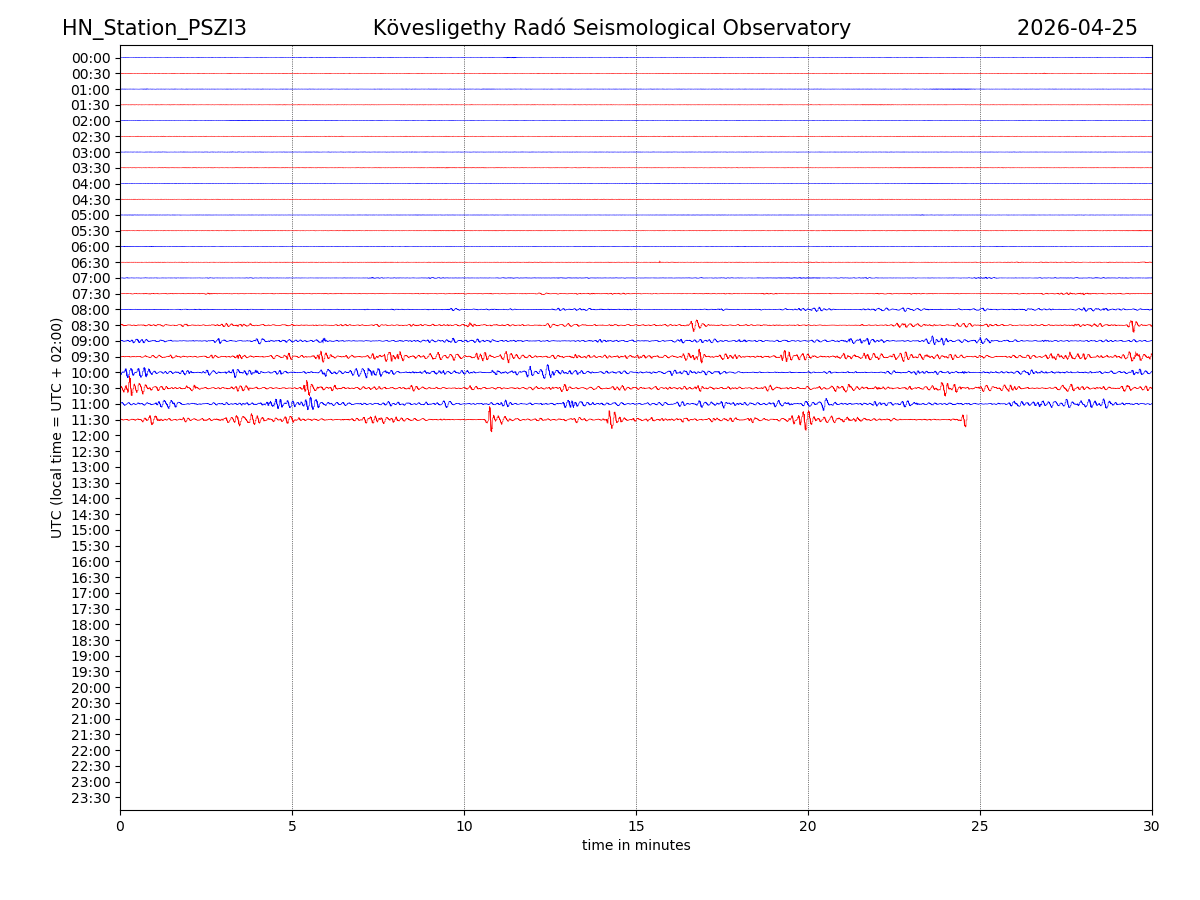Click the large red spike after minute 10 at 11:30
1200x900 pixels.
coord(490,419)
